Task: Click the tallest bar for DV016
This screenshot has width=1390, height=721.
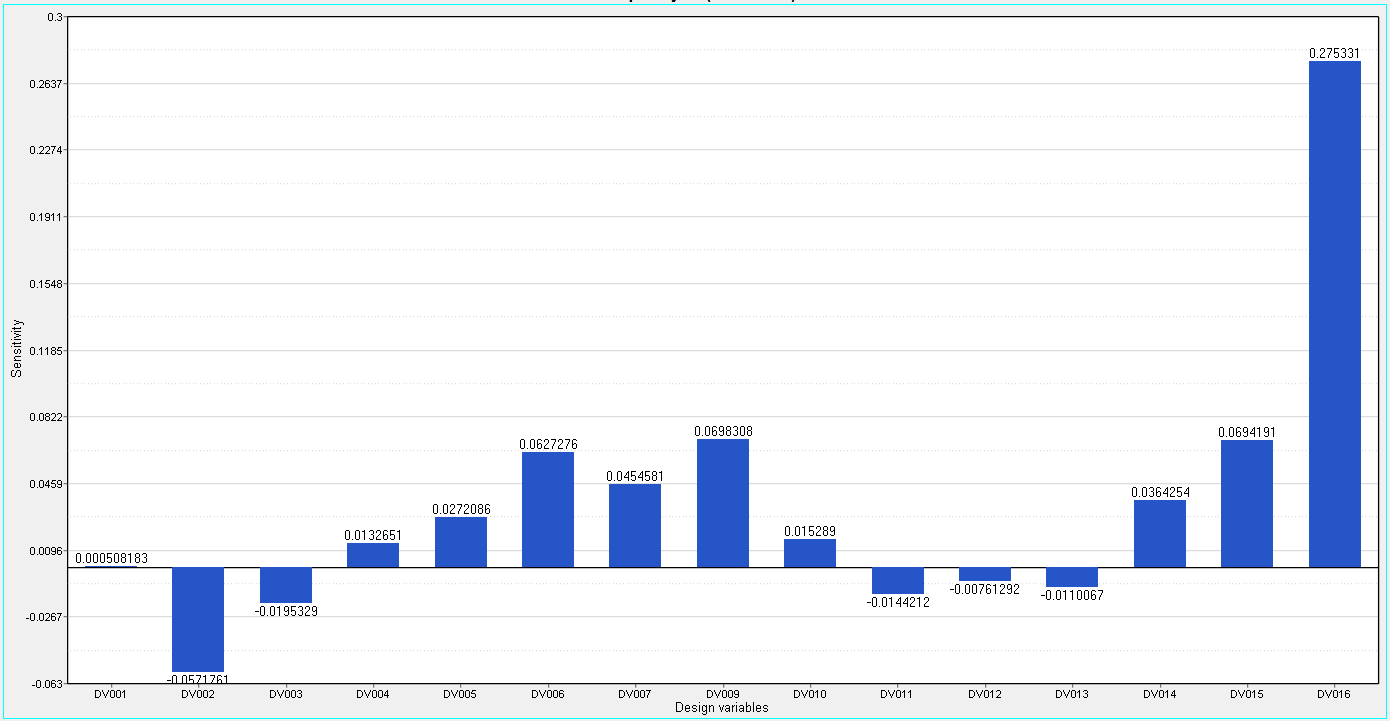Action: [x=1334, y=314]
